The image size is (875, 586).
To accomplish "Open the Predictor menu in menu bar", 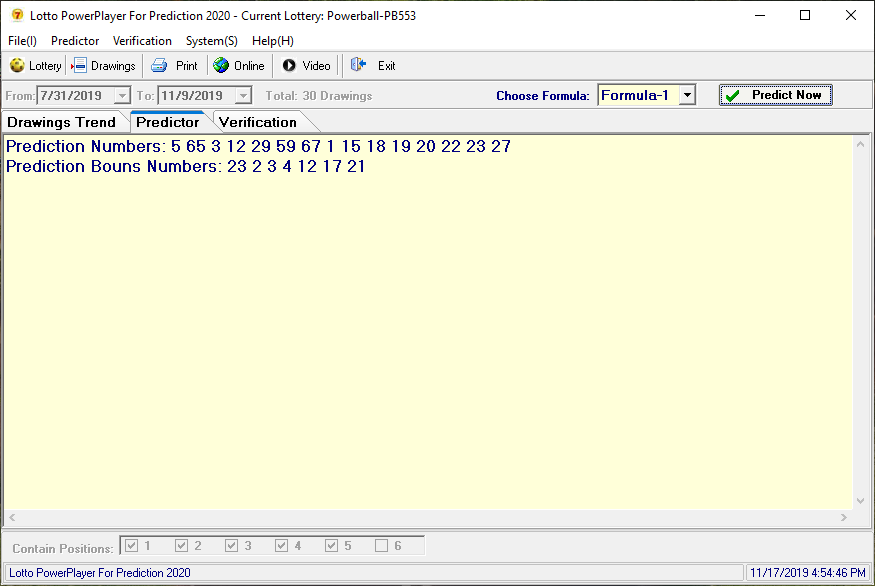I will click(x=75, y=41).
